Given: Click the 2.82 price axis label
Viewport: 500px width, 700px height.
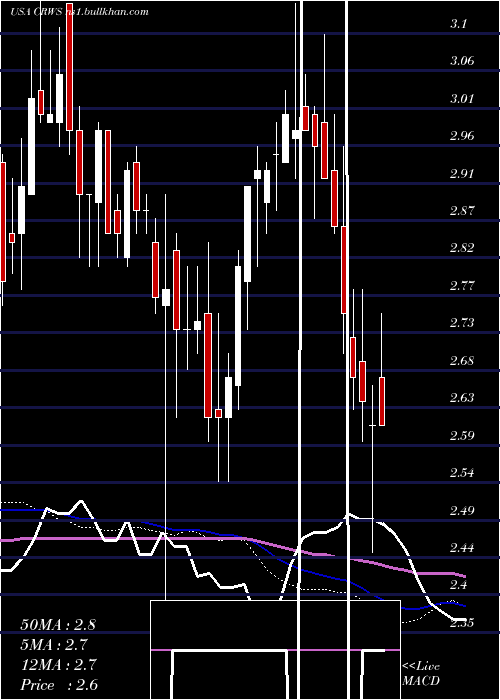Looking at the screenshot, I should pyautogui.click(x=462, y=248).
